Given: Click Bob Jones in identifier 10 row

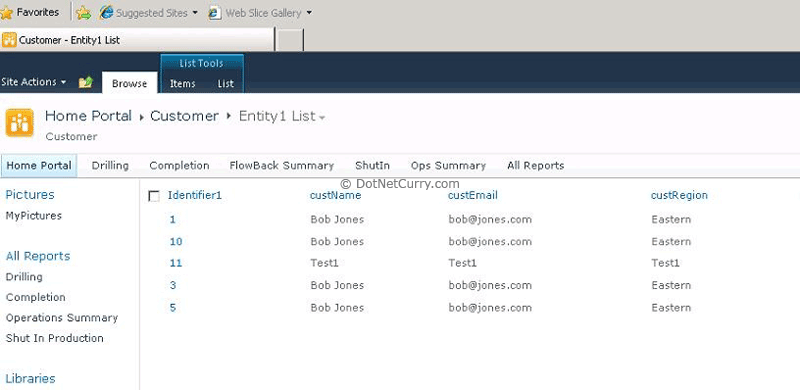Looking at the screenshot, I should [x=337, y=241].
